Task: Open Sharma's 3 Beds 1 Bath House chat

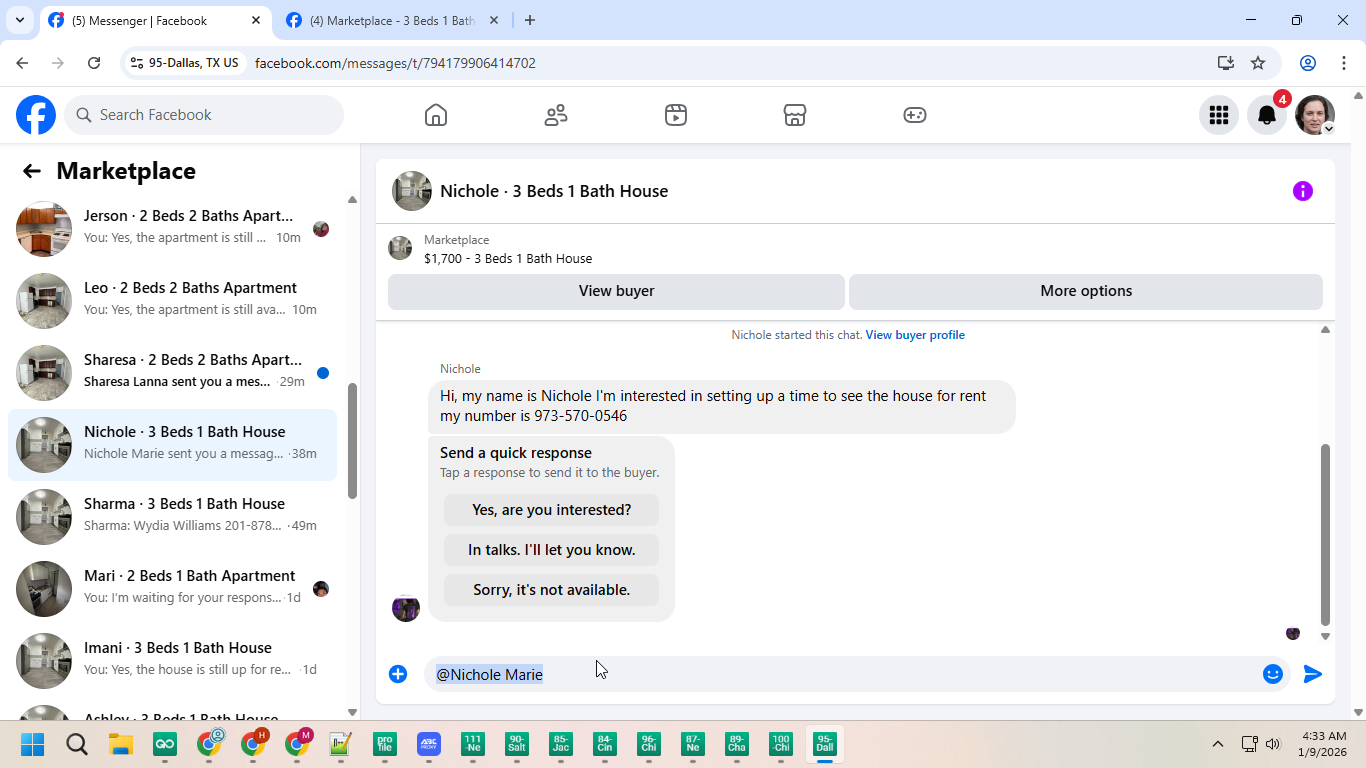Action: coord(173,517)
